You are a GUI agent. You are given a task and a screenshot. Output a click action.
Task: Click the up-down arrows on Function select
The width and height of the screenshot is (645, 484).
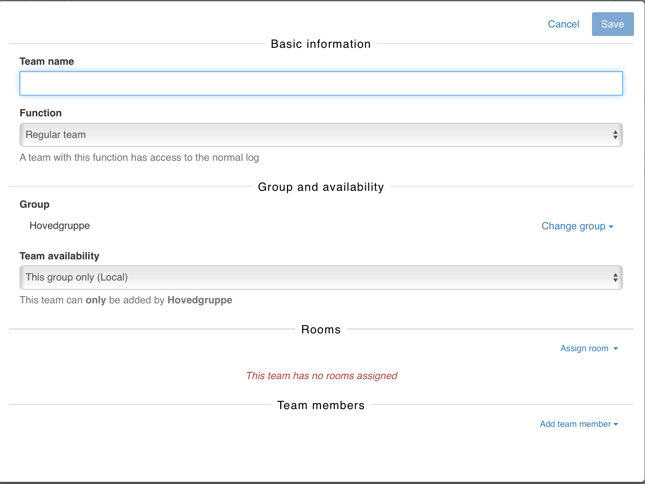pyautogui.click(x=615, y=135)
